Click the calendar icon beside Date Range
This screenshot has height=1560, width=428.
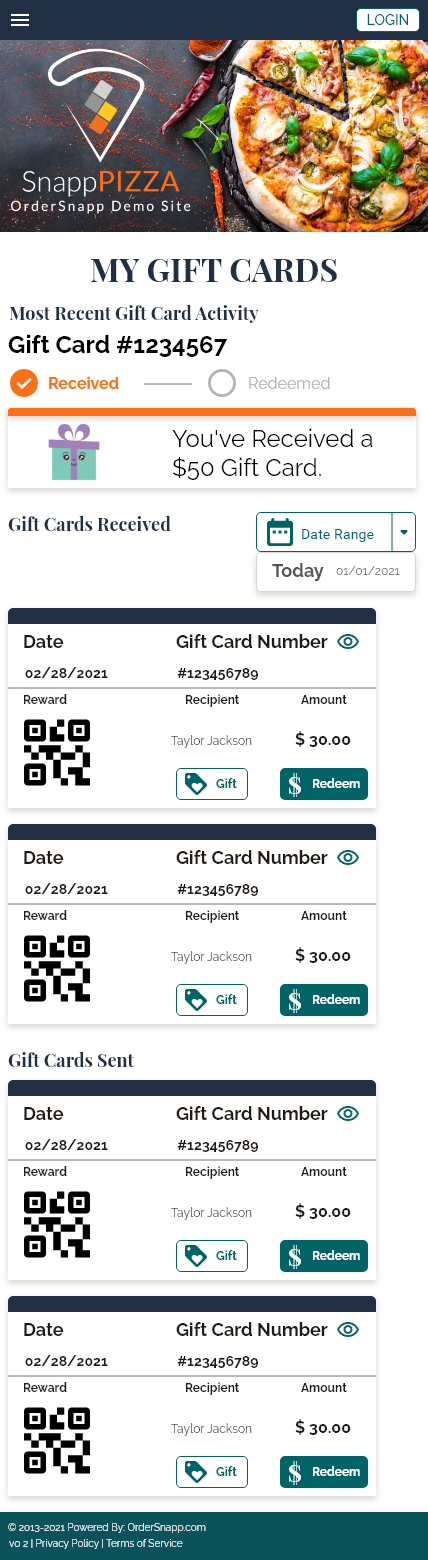pyautogui.click(x=280, y=533)
